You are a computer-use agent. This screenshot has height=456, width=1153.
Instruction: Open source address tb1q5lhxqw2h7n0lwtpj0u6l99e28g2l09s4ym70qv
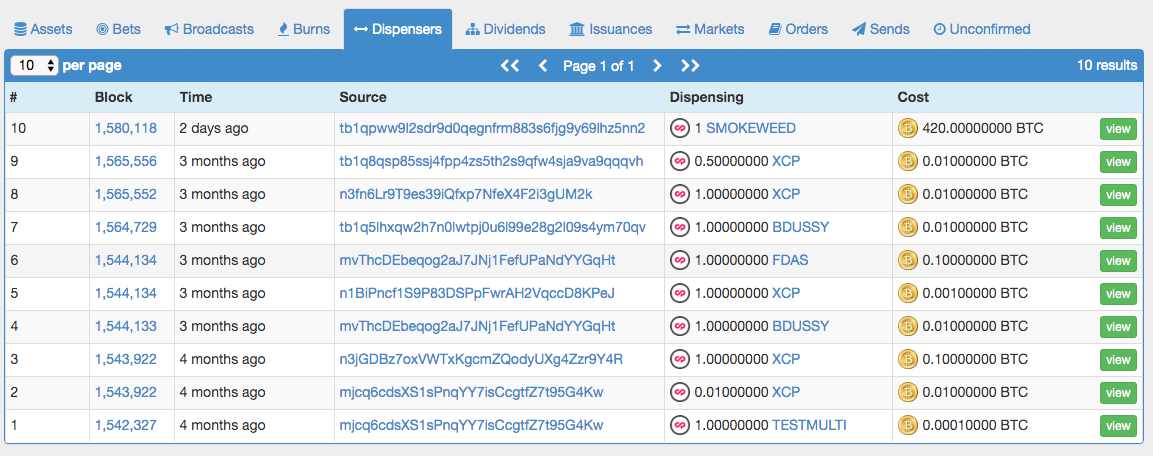coord(493,227)
